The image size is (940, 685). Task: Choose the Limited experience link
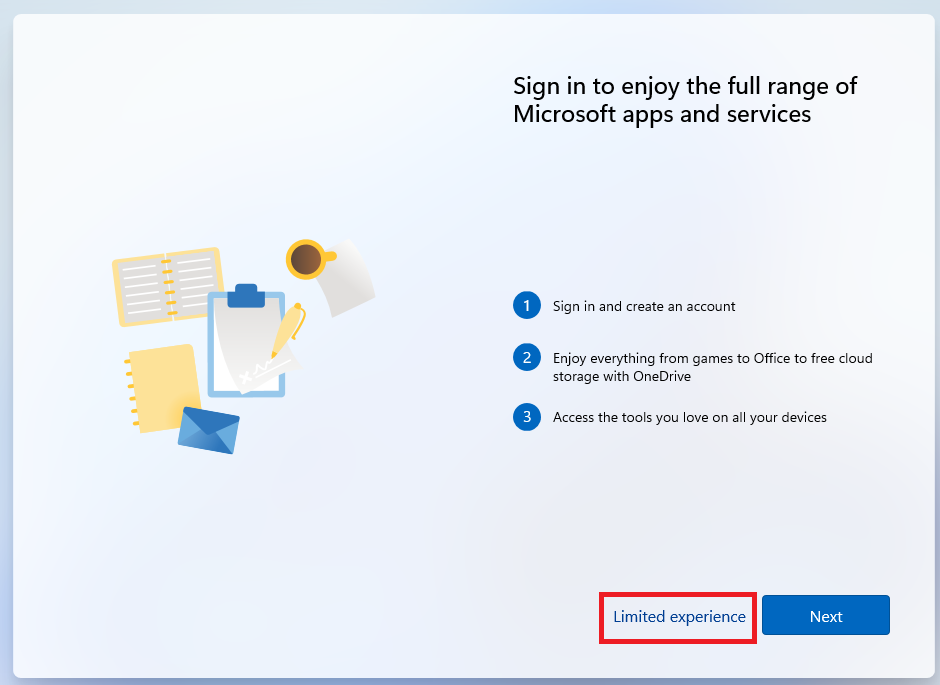[x=679, y=617]
